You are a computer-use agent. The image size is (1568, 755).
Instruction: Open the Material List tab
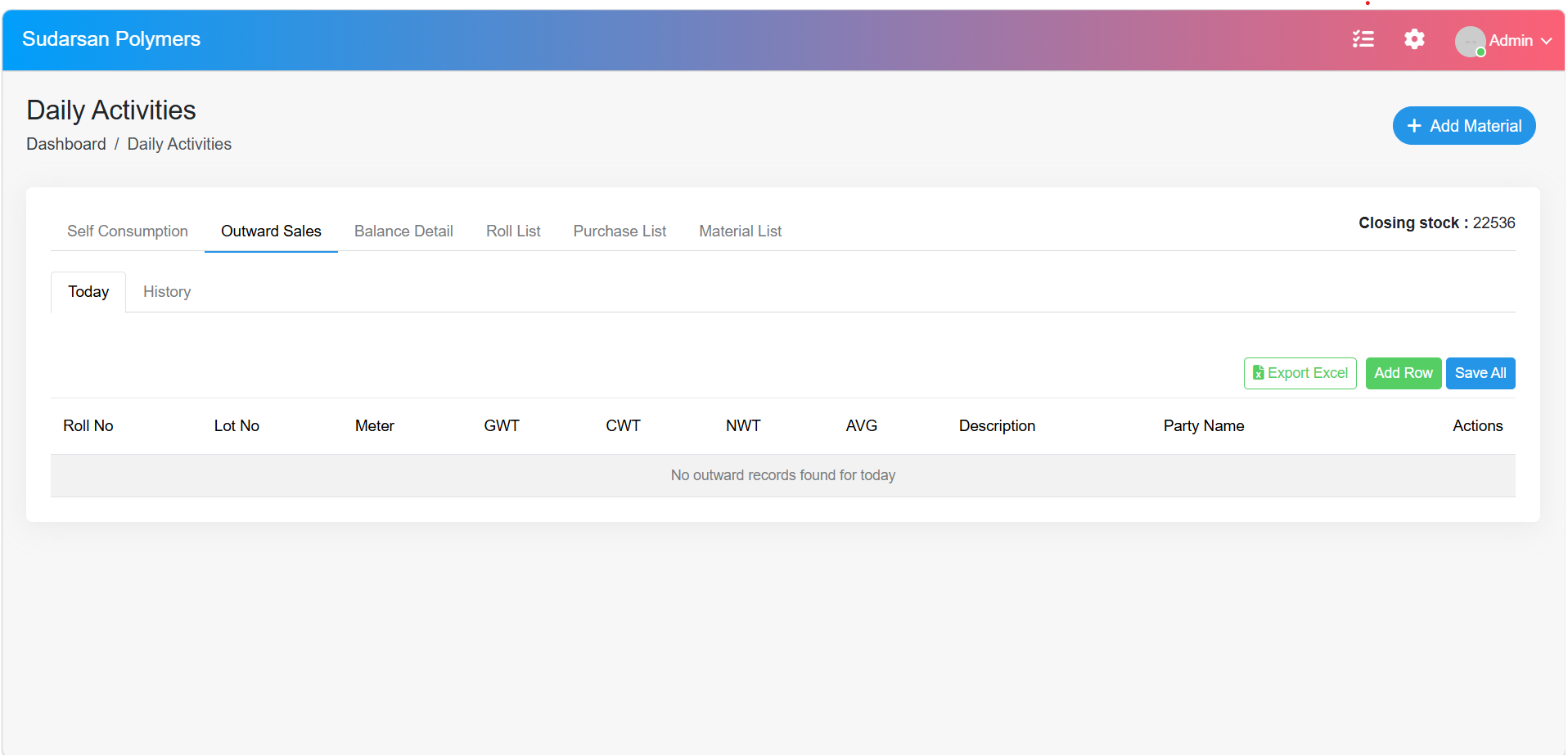[741, 231]
